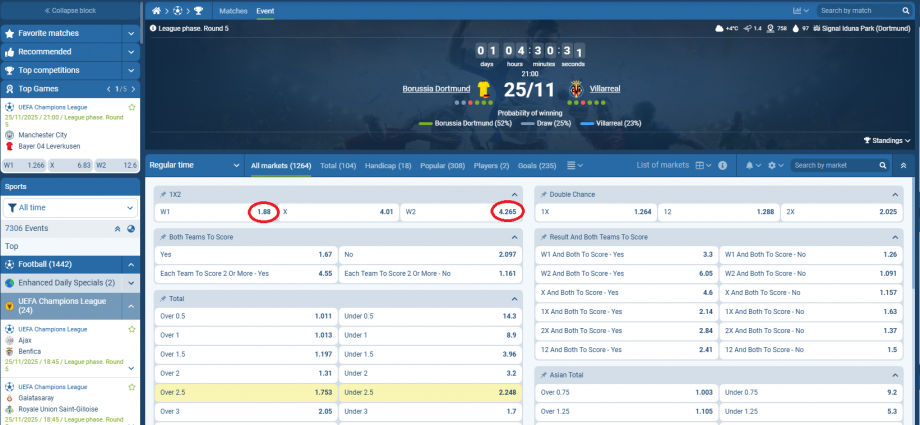Open the Goals (235) tab

point(537,166)
